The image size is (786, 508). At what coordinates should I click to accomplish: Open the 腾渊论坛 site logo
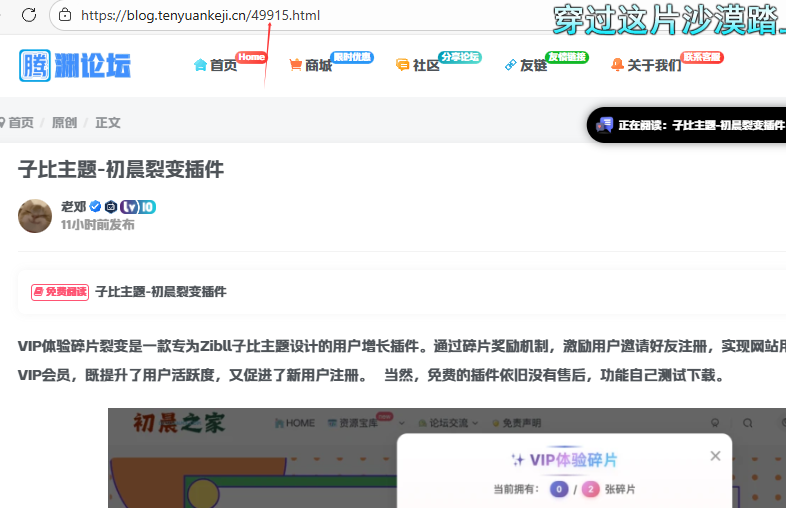coord(75,65)
